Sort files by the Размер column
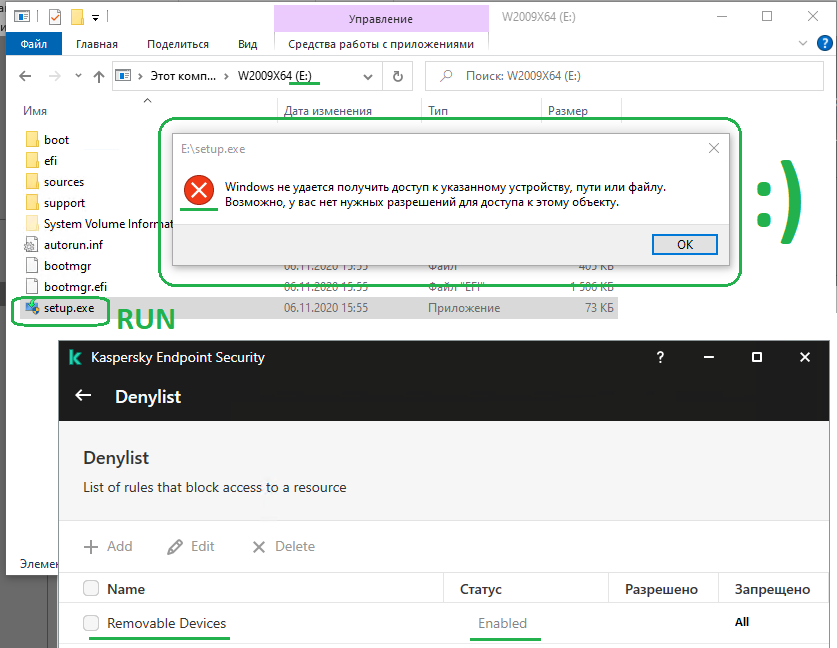 [x=567, y=111]
